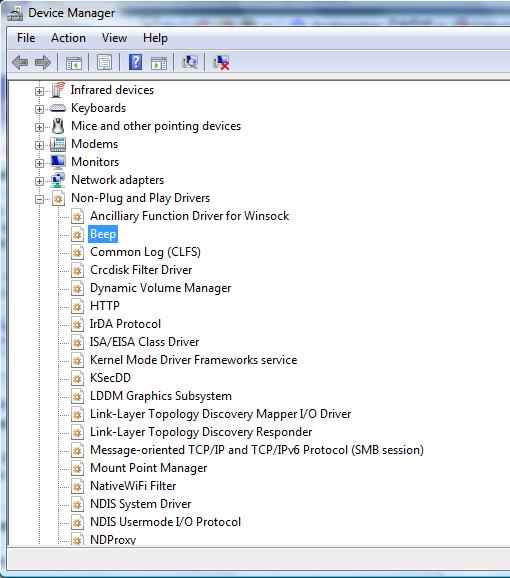
Task: Select Link-Layer Topology Discovery Responder
Action: [x=201, y=432]
